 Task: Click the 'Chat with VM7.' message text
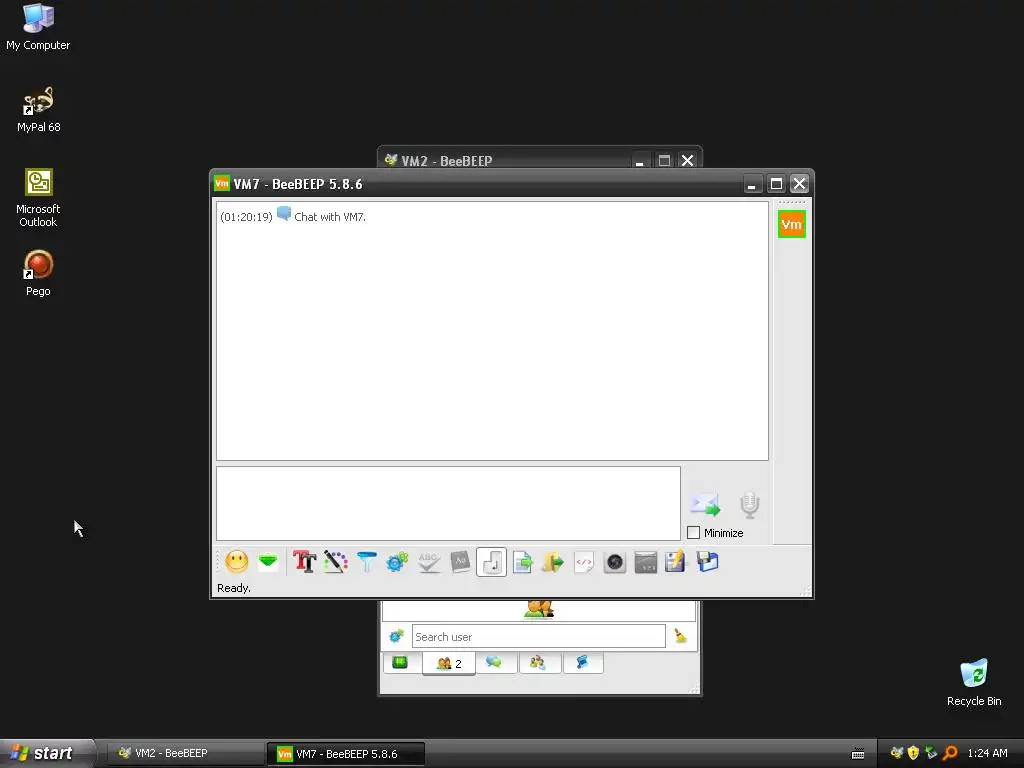point(330,217)
